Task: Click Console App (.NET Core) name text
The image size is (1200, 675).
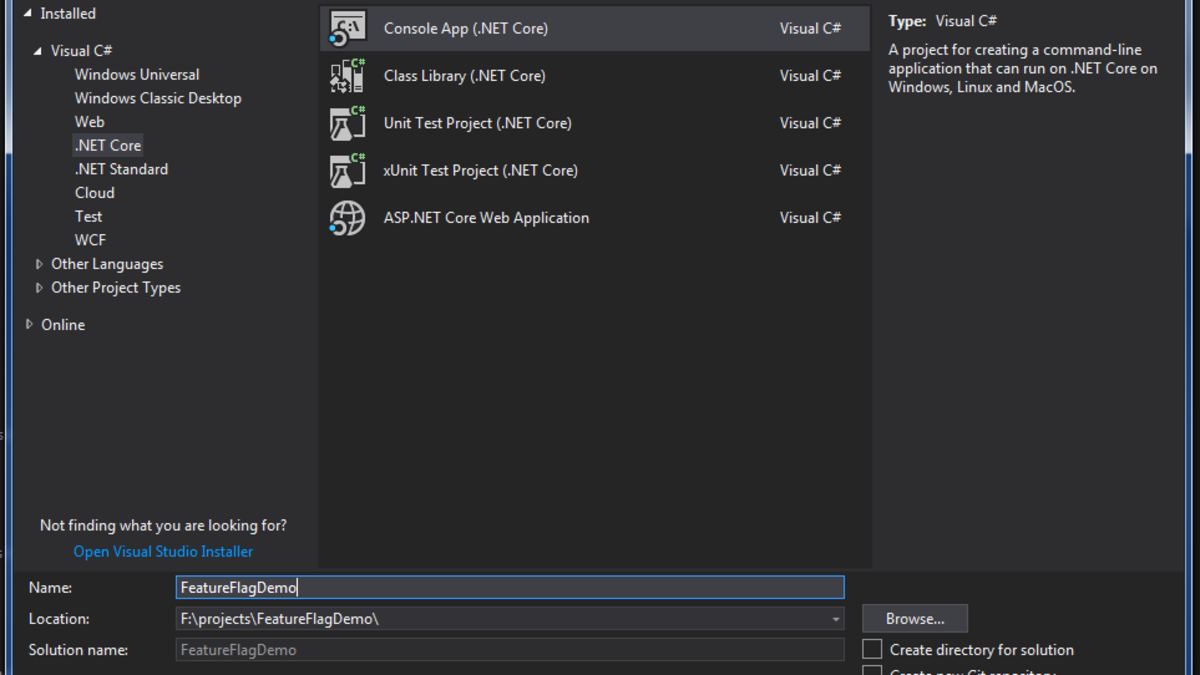Action: click(466, 29)
